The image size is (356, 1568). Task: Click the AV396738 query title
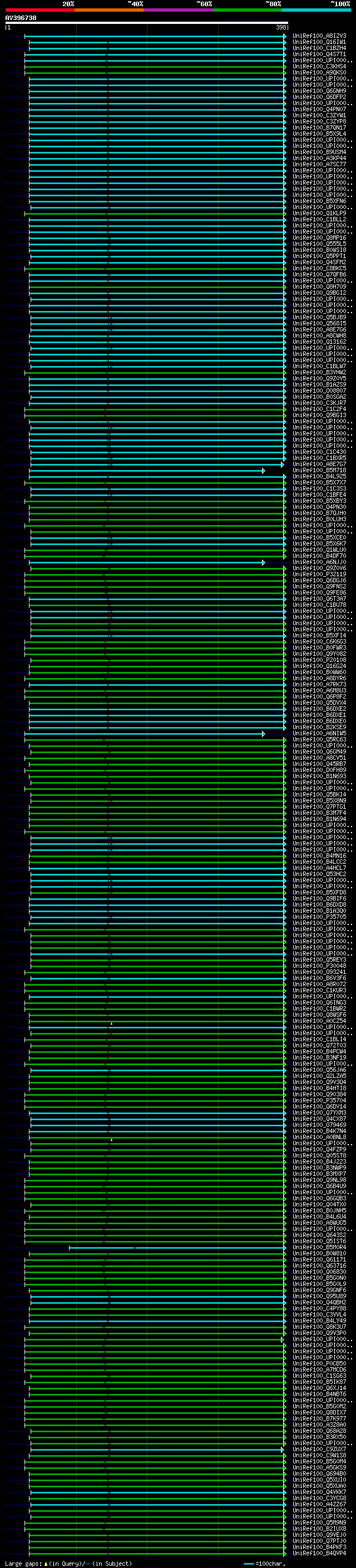click(x=21, y=18)
